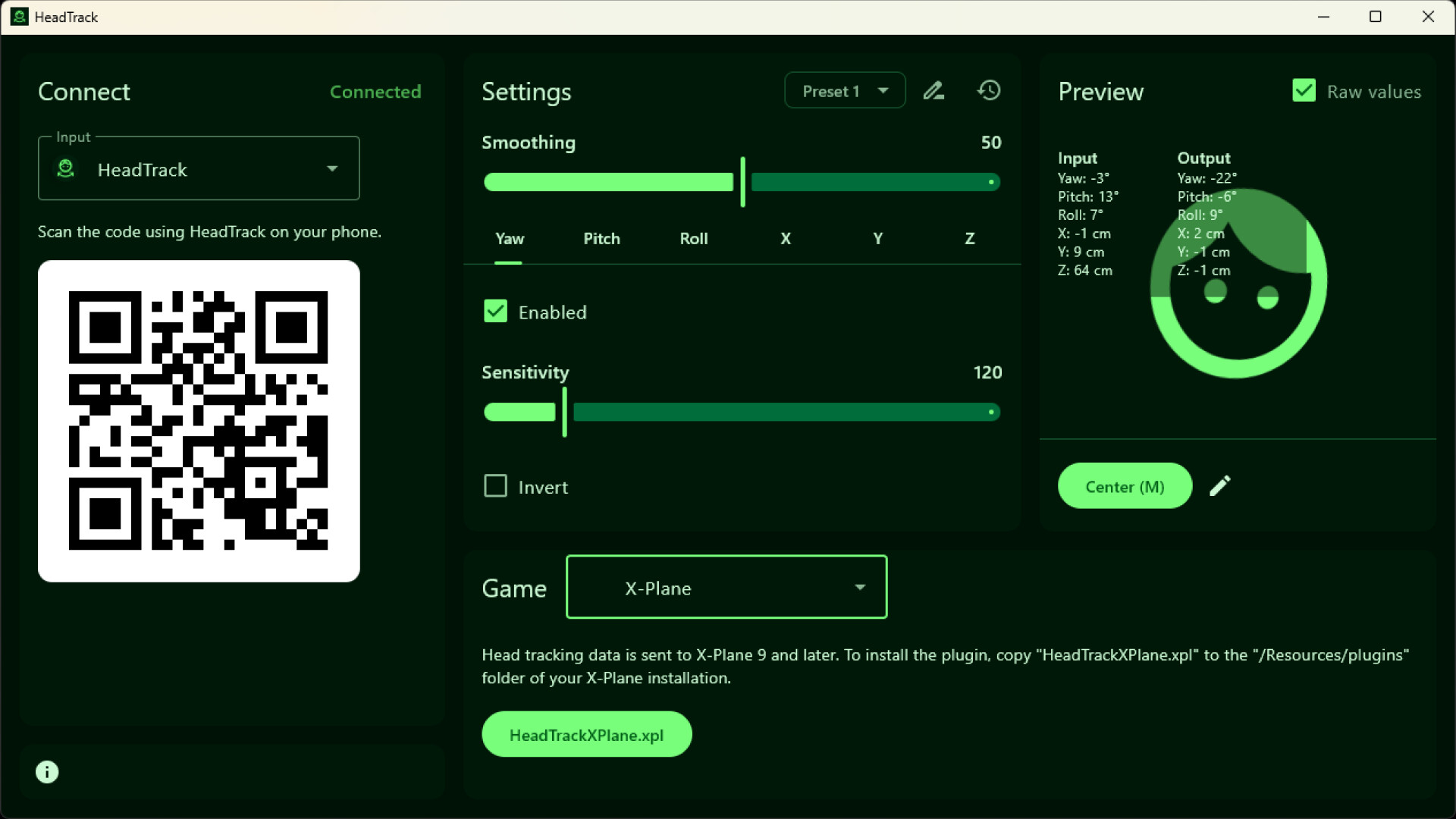This screenshot has height=819, width=1456.
Task: Switch to the Z axis tab
Action: [x=969, y=238]
